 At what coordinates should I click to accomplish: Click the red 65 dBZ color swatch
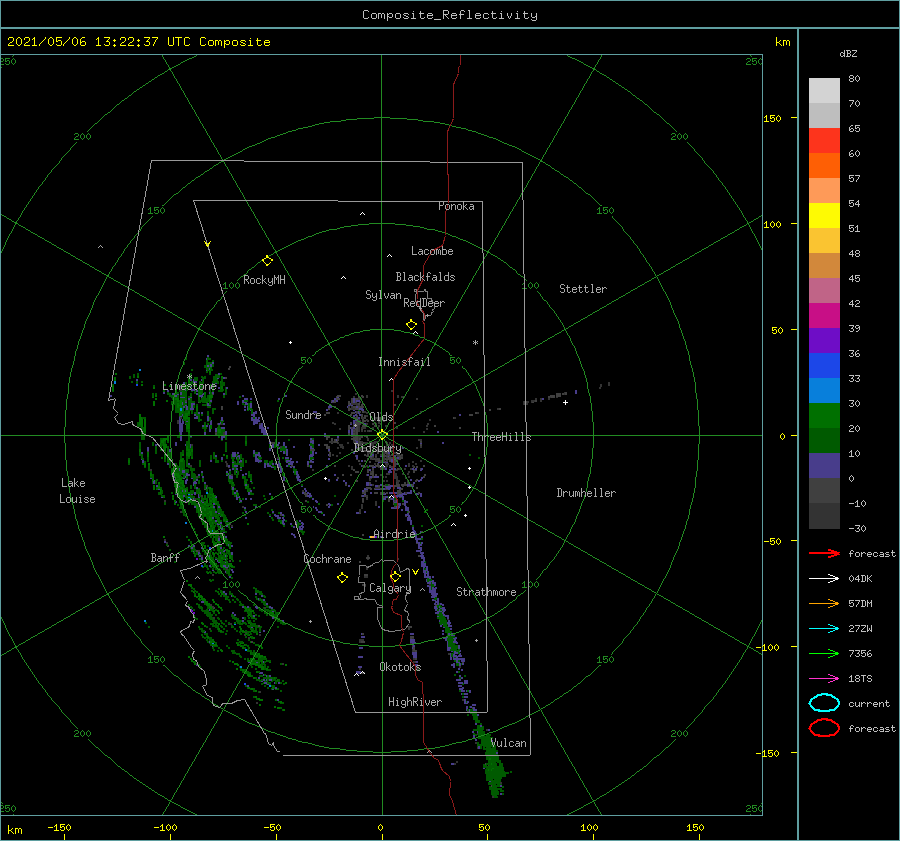pos(824,141)
